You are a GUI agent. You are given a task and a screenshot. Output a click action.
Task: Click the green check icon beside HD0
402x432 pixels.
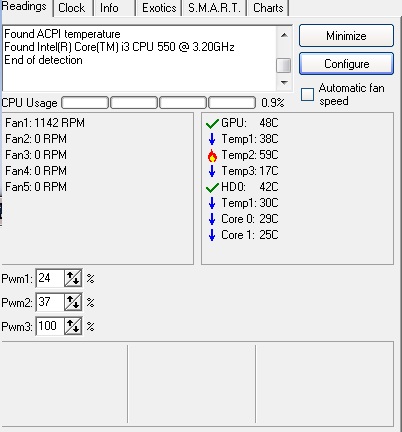(x=212, y=188)
